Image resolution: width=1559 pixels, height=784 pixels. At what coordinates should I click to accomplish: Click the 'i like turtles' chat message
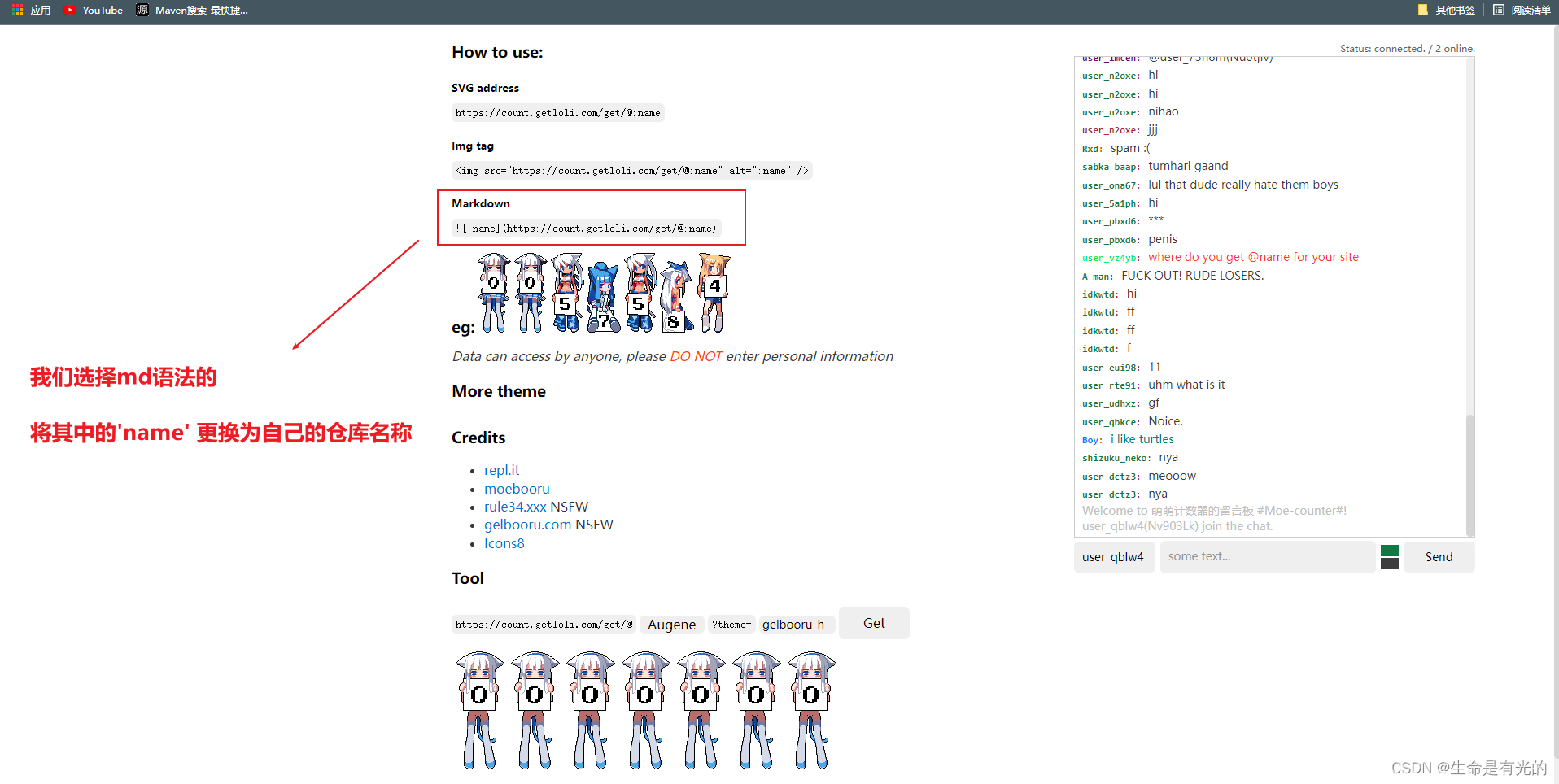(1142, 439)
